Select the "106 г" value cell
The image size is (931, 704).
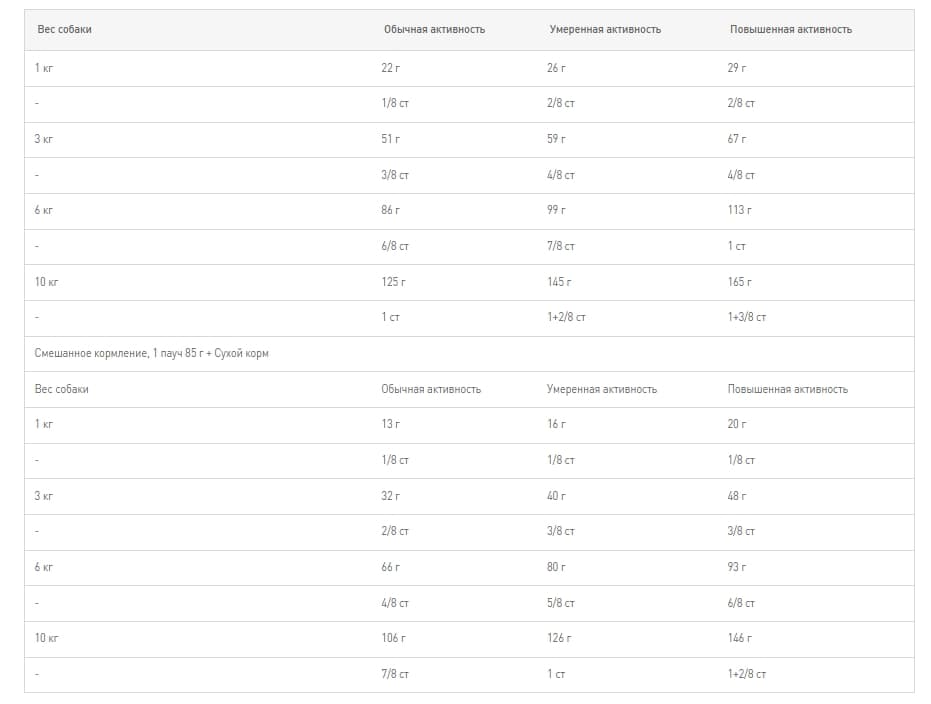(x=393, y=638)
